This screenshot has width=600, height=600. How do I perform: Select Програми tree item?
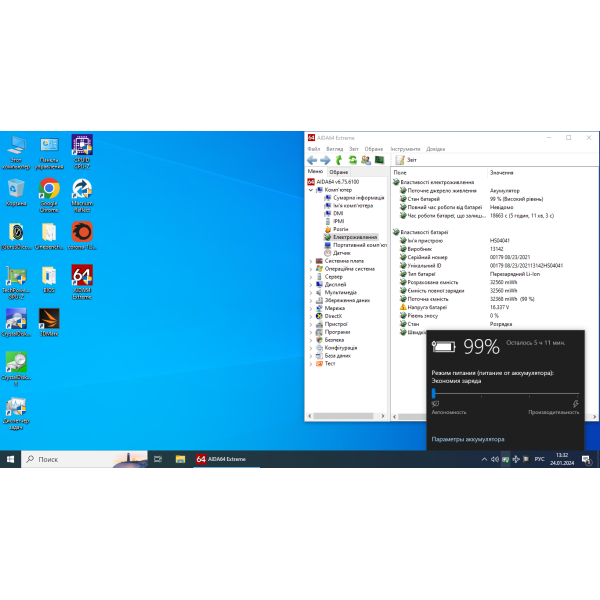pyautogui.click(x=333, y=332)
